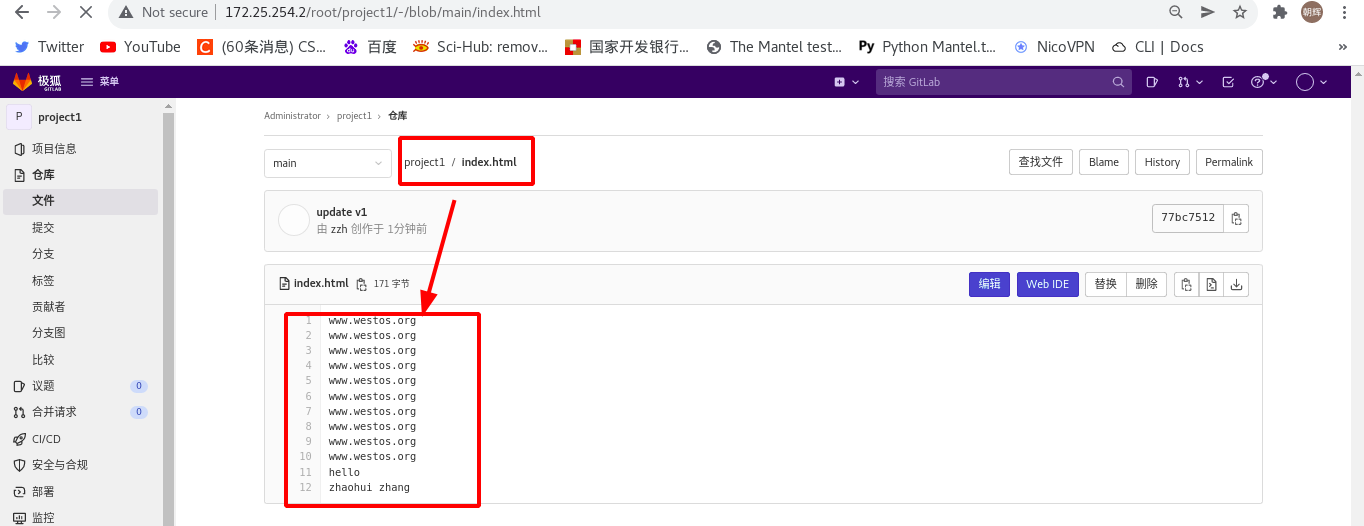Focus the 搜索 GitLab search field

(1005, 82)
